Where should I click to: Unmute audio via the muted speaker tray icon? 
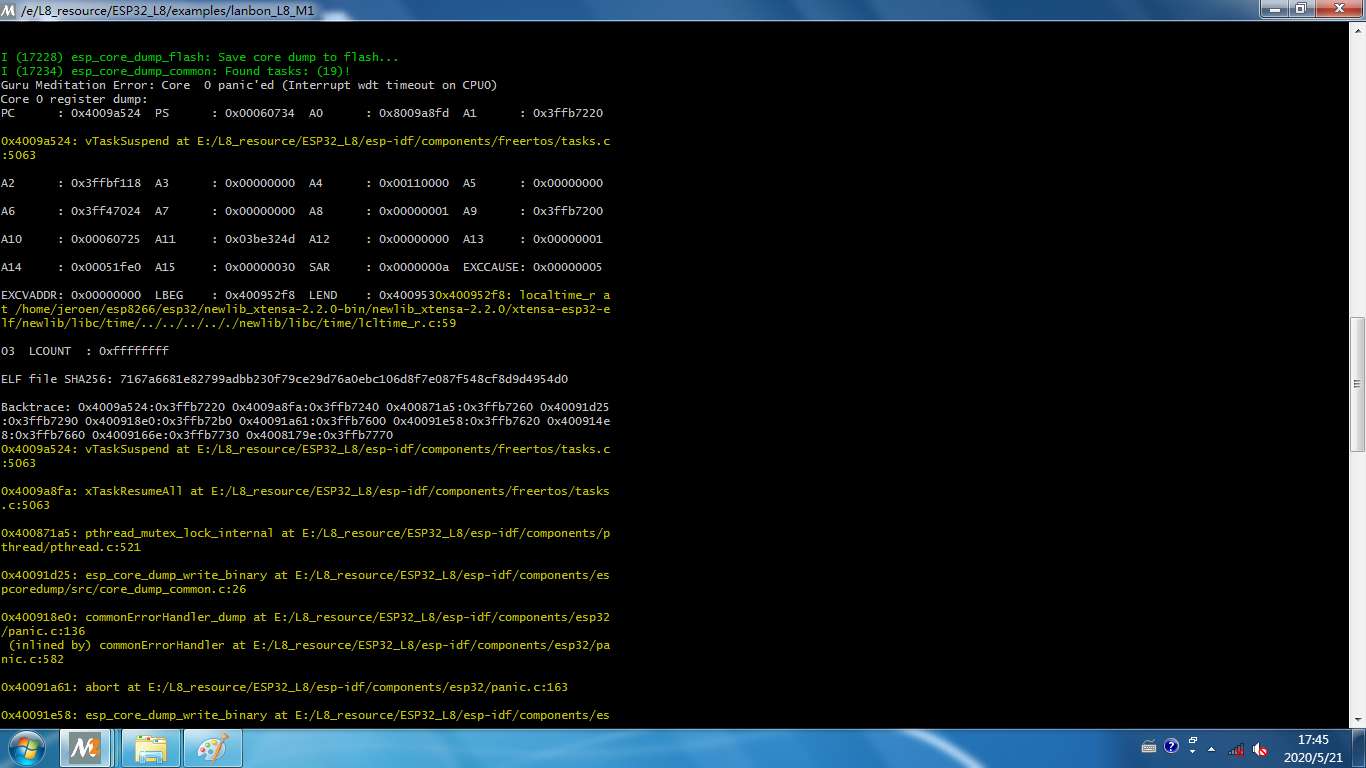(x=1258, y=749)
